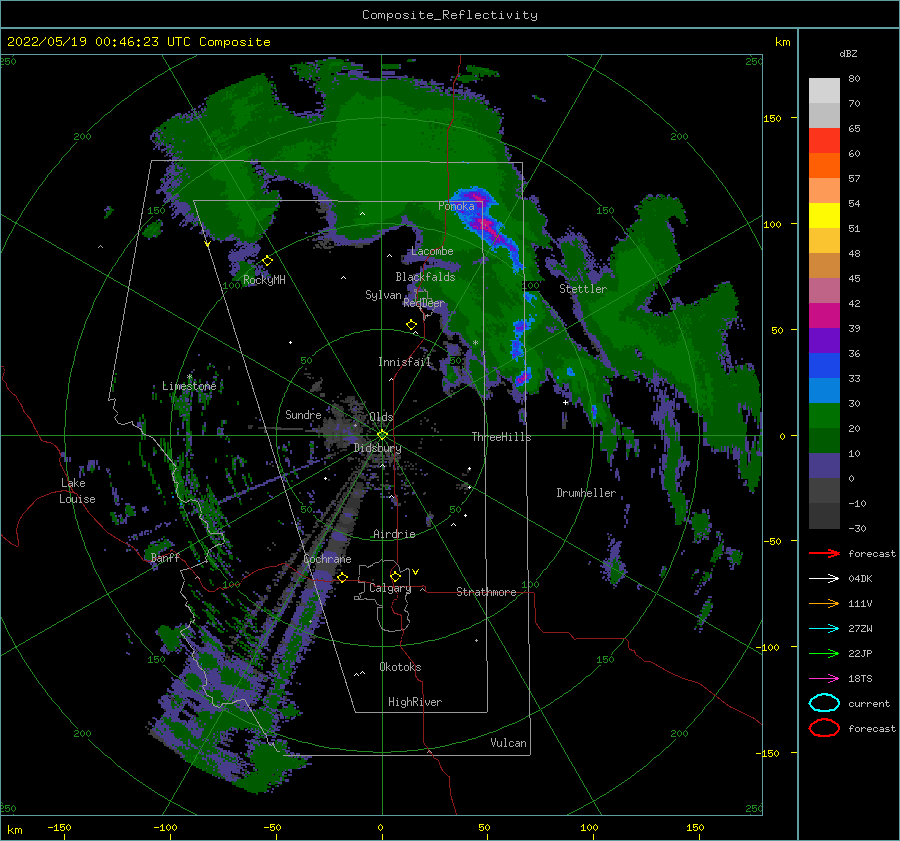Click the orange 111V arrow in legend
This screenshot has height=841, width=900.
[x=824, y=603]
